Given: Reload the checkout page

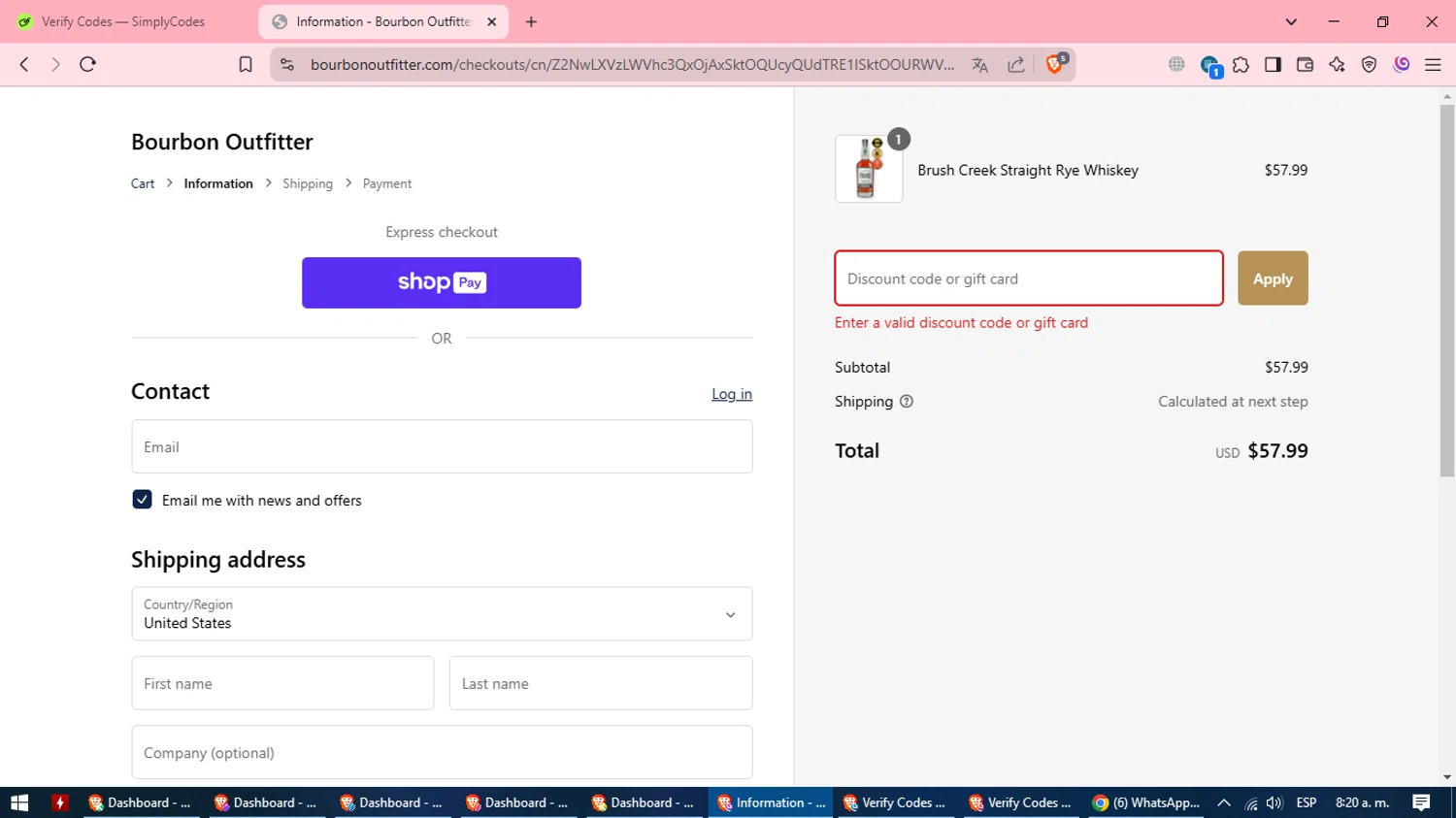Looking at the screenshot, I should 87,64.
